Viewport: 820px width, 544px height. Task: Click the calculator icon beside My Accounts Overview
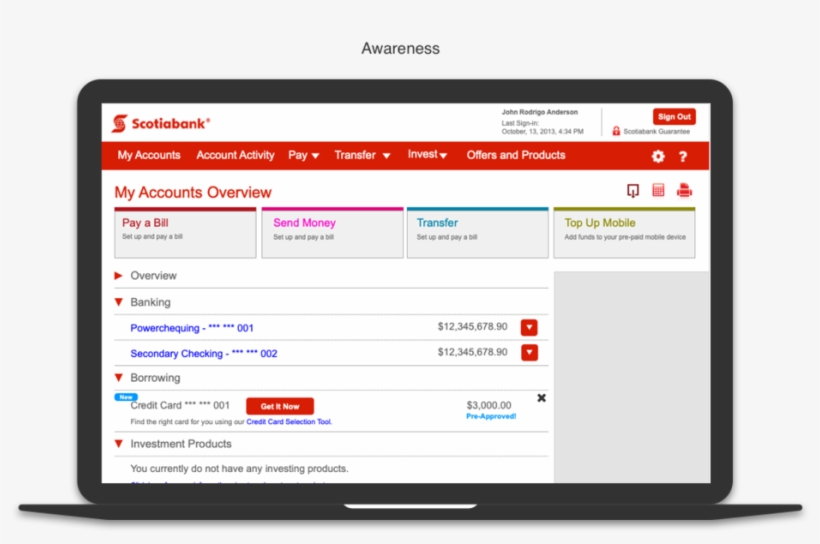click(x=658, y=190)
